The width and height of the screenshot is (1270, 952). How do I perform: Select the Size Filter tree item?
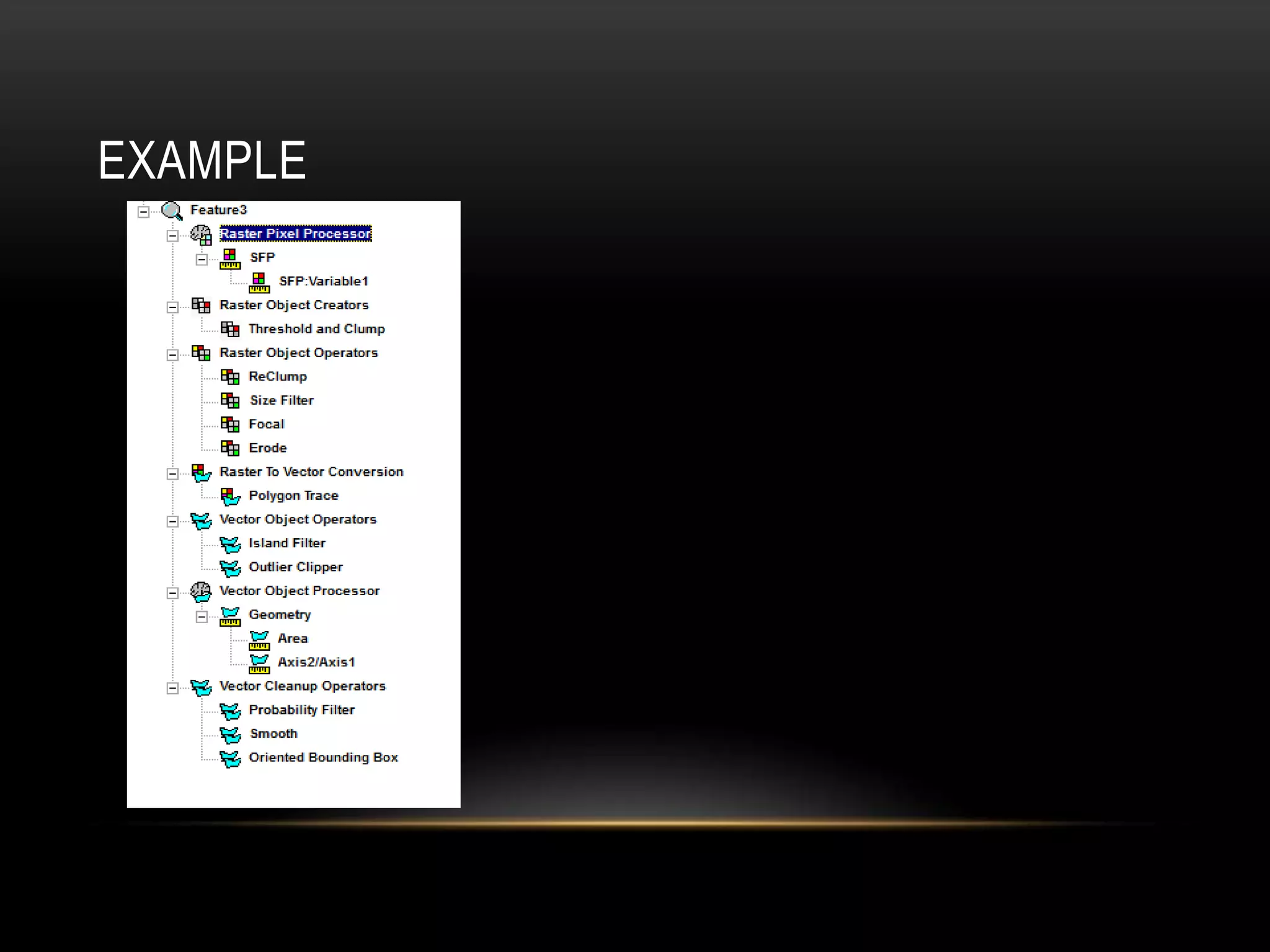coord(282,400)
